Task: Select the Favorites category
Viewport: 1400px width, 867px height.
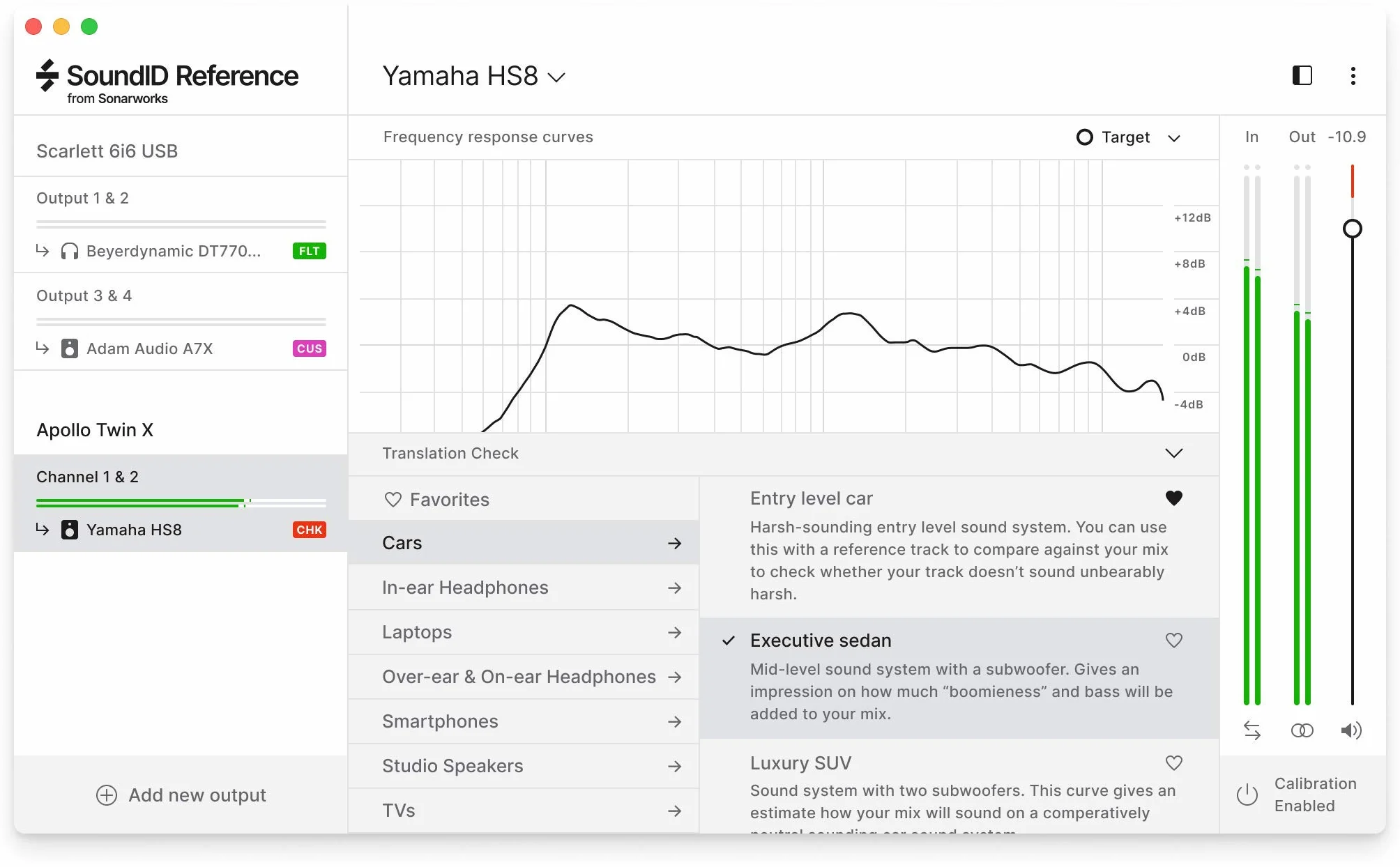Action: click(x=524, y=499)
